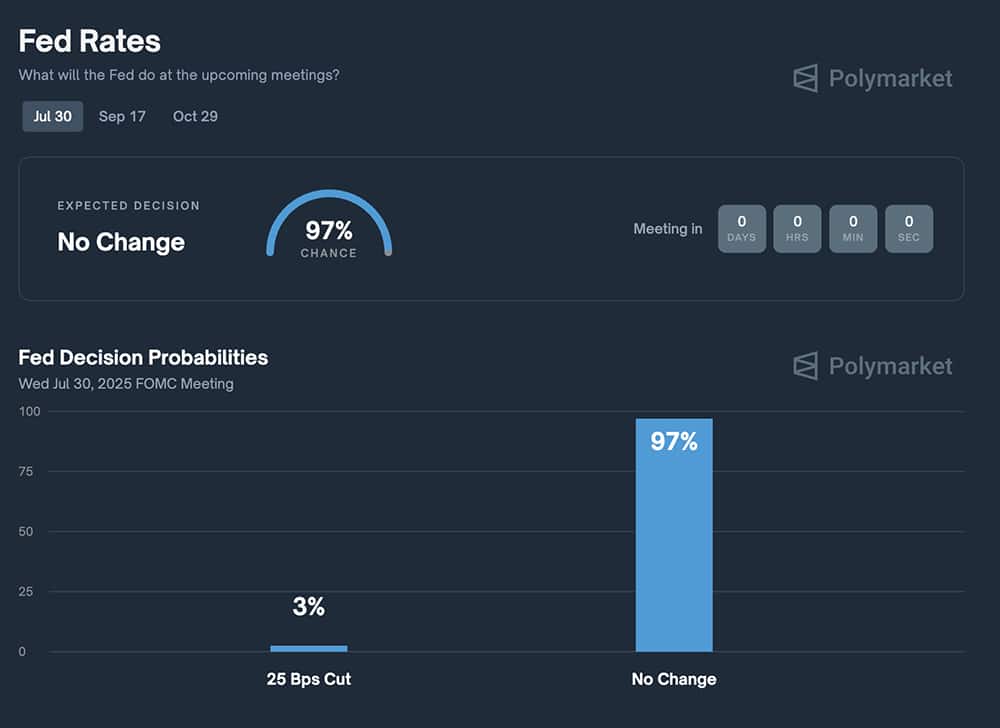Click the Polymarket wordmark near the chart
This screenshot has width=1000, height=728.
click(890, 366)
